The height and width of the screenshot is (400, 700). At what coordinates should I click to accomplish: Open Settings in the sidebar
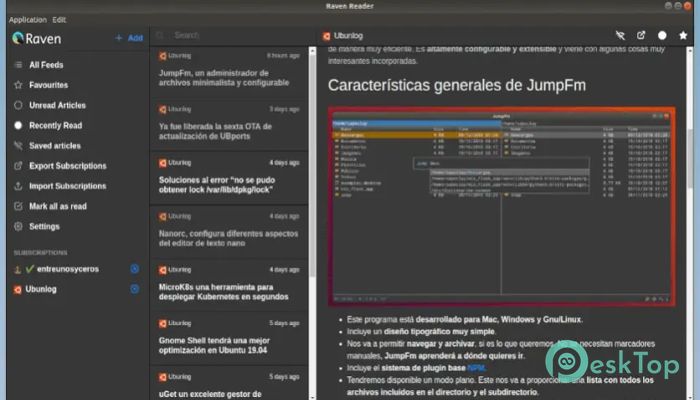(44, 226)
